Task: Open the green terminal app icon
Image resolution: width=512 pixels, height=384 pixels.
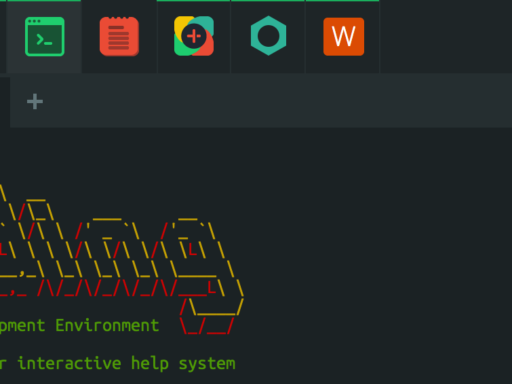Action: [x=45, y=36]
